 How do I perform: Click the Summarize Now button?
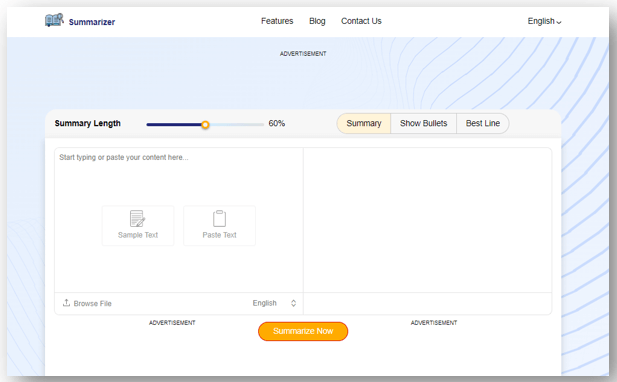303,331
